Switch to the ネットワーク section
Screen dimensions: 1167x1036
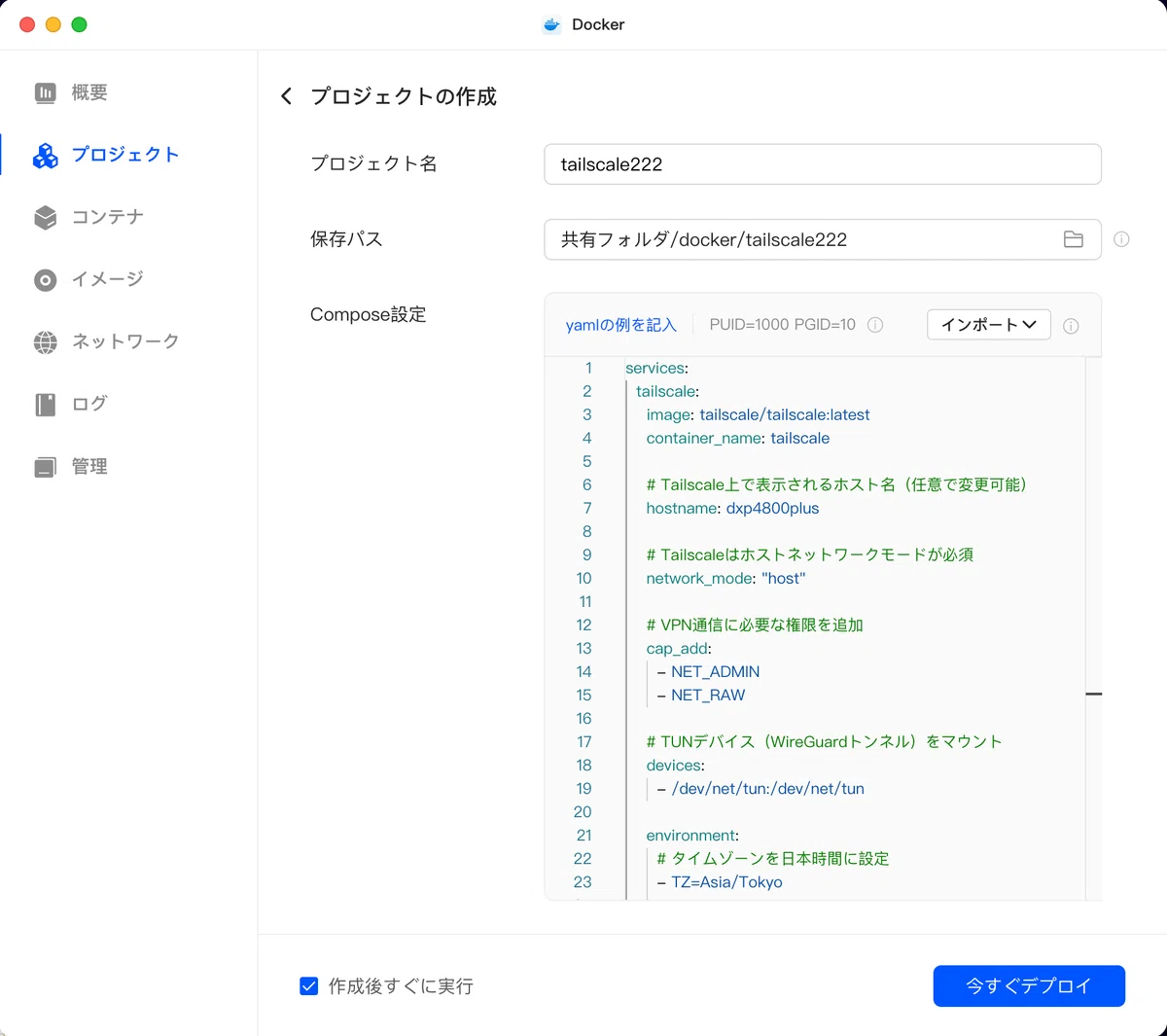point(125,341)
